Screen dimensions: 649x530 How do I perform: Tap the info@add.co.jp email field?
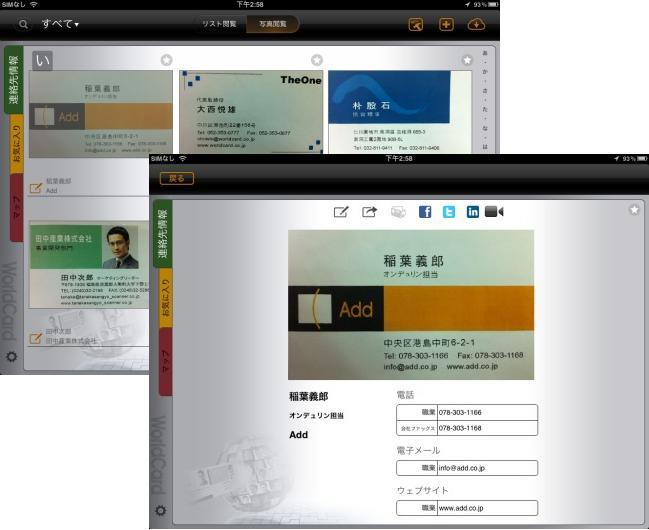coord(487,468)
